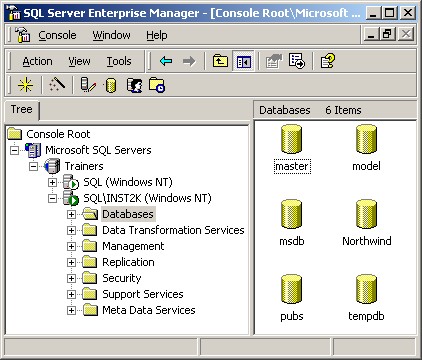Click the New Database cylinder toolbar icon
The height and width of the screenshot is (360, 422).
coord(111,85)
